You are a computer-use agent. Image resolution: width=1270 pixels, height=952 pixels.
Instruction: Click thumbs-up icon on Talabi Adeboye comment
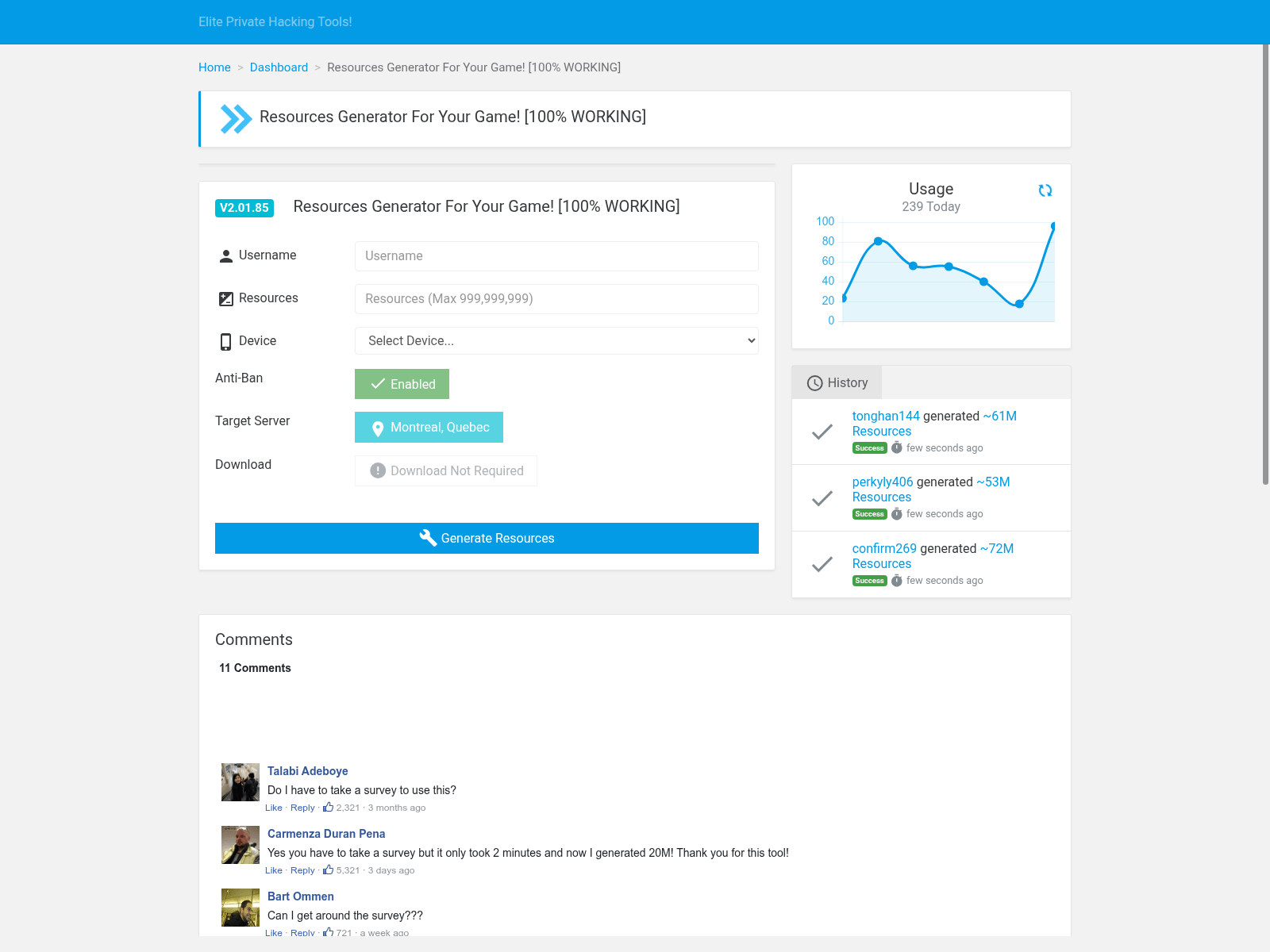(x=328, y=808)
